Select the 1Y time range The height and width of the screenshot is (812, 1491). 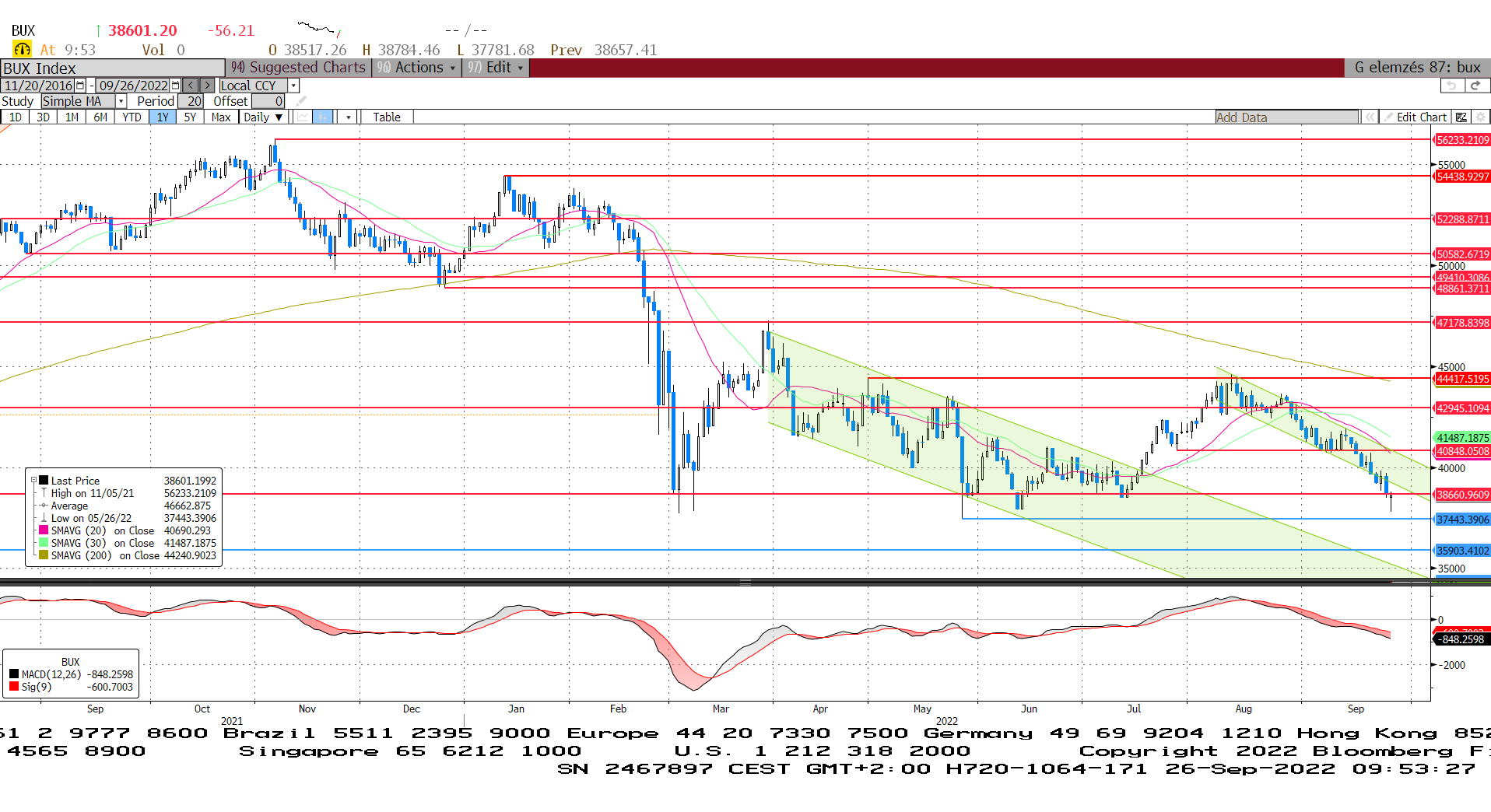162,117
